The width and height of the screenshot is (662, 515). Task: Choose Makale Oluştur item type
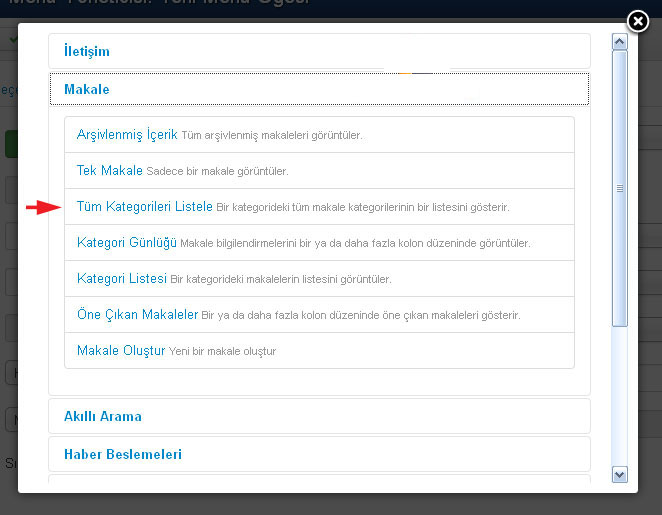pyautogui.click(x=121, y=350)
